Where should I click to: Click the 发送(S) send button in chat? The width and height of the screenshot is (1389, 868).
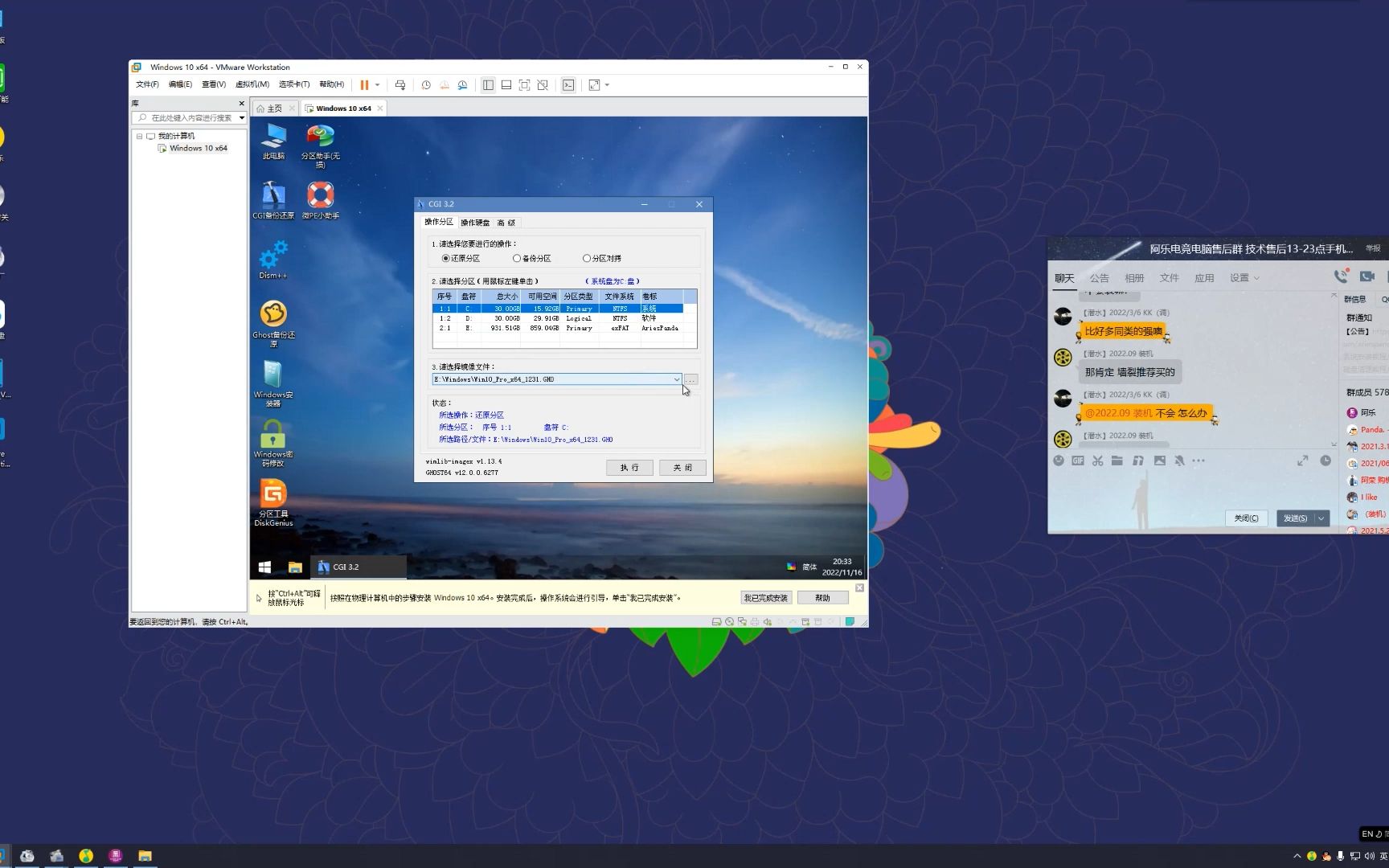pyautogui.click(x=1295, y=518)
